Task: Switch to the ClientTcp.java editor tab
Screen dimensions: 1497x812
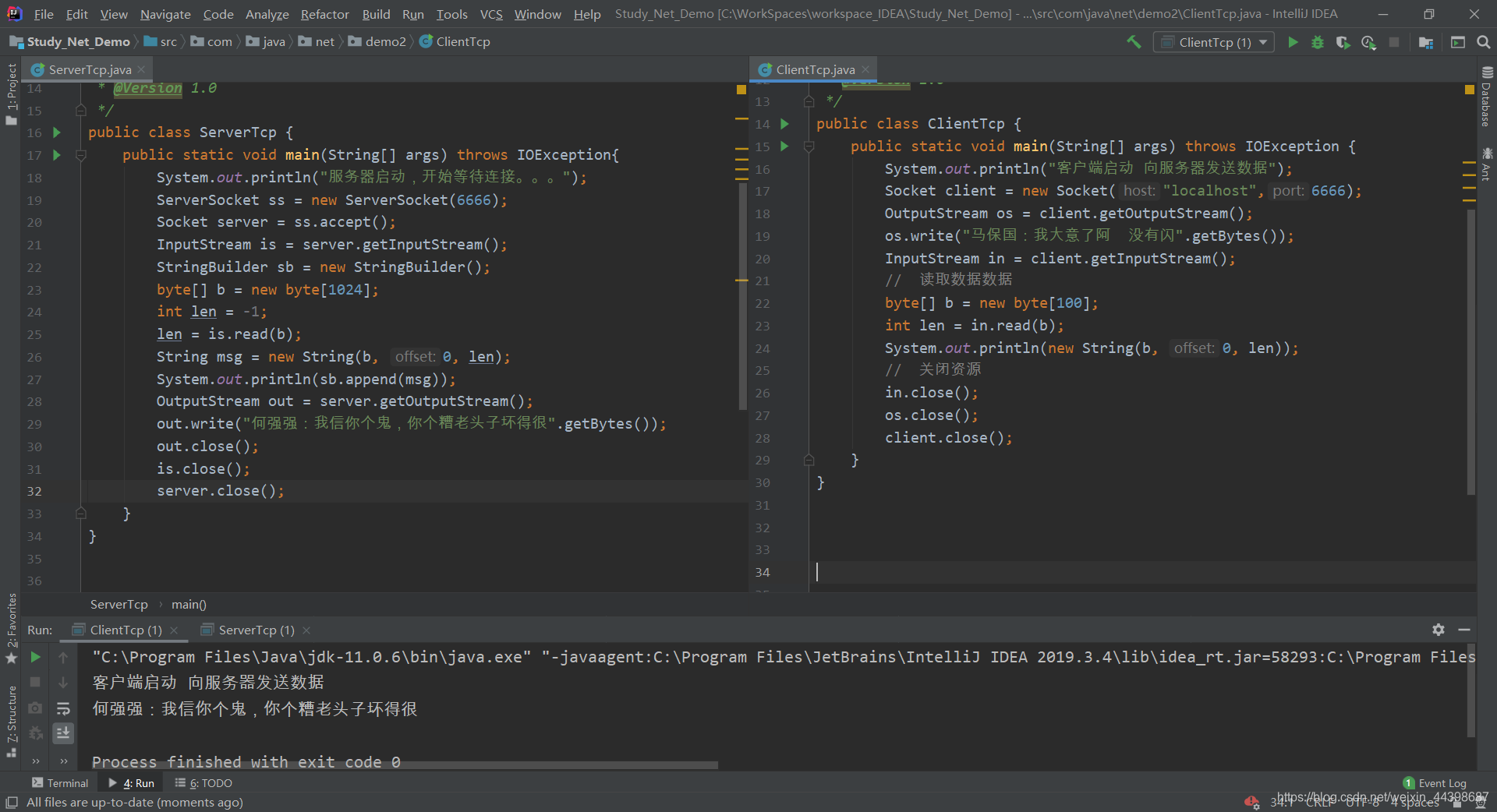Action: click(x=815, y=69)
